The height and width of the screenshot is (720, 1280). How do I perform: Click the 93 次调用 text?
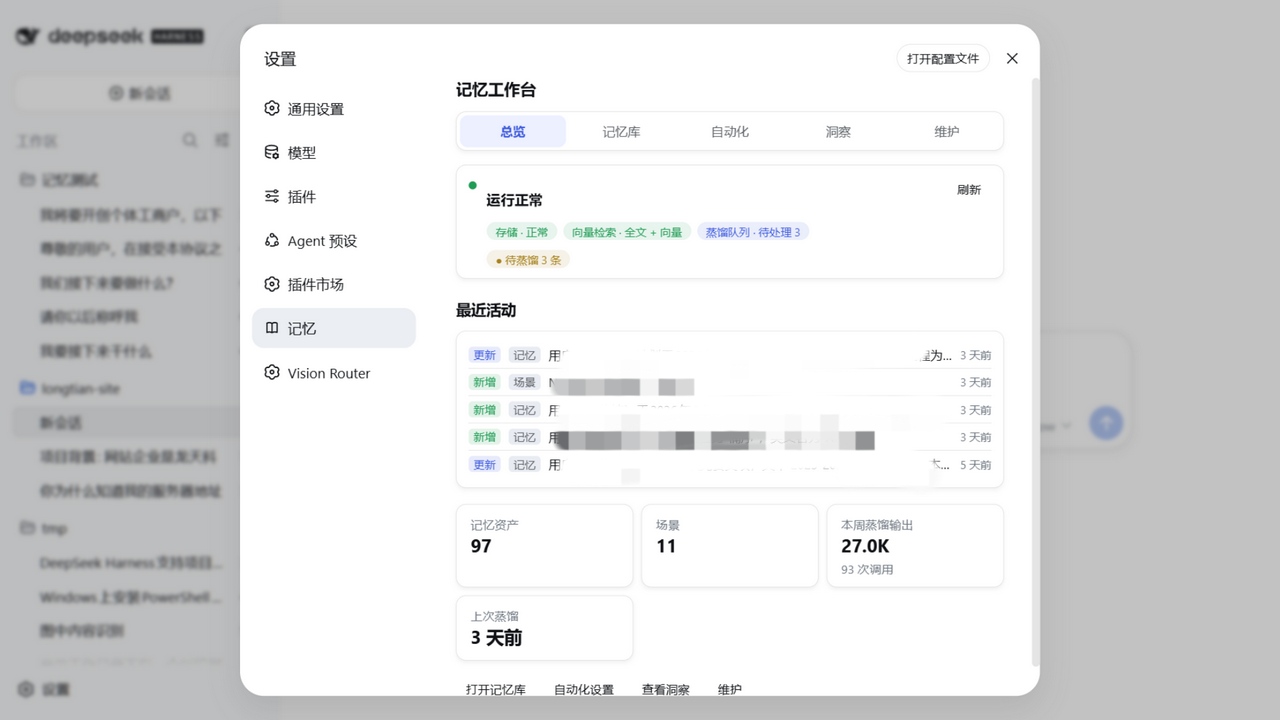[x=867, y=570]
